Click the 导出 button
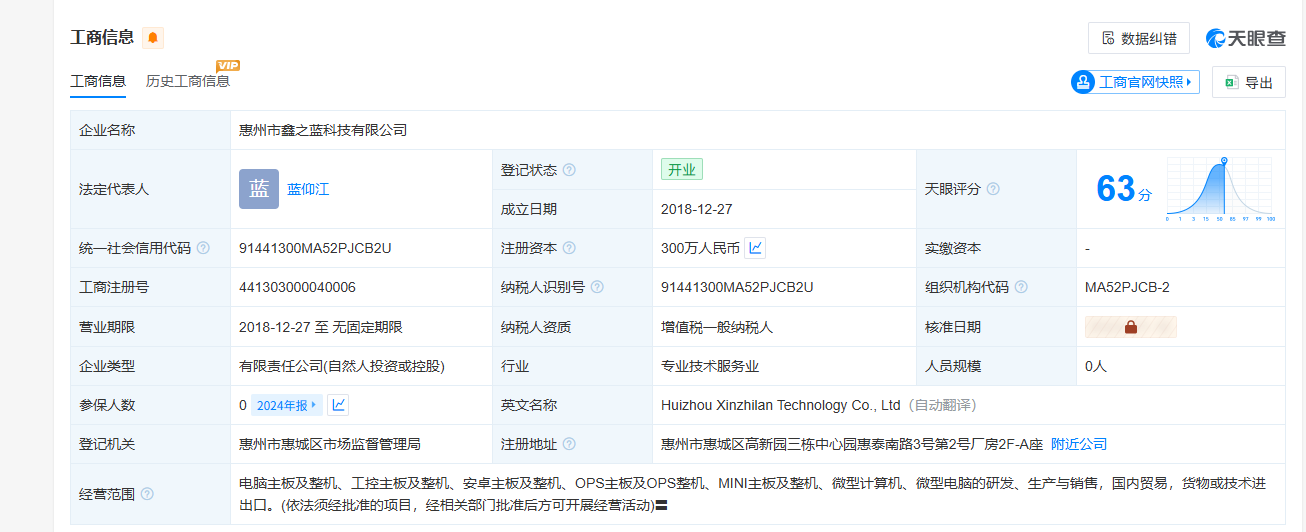Screen dimensions: 1306x532 coord(1249,82)
